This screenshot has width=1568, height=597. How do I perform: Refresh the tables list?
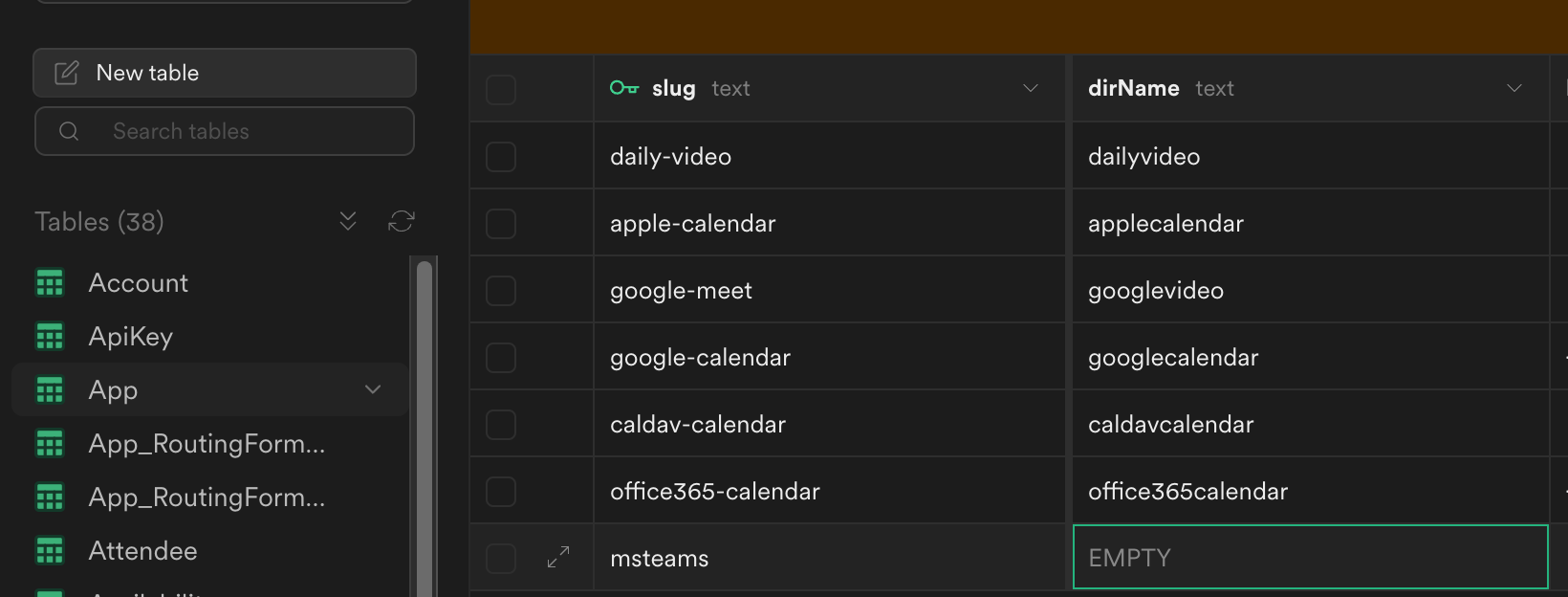tap(402, 221)
